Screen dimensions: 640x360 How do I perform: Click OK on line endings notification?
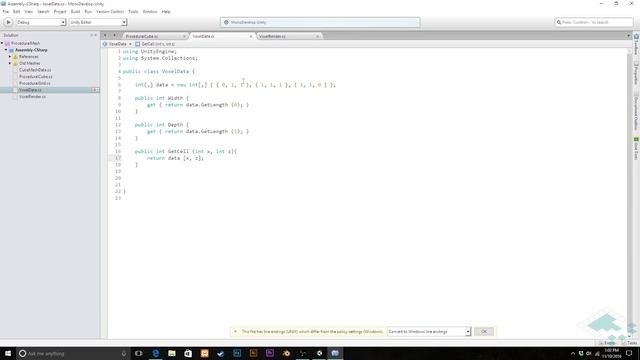[484, 332]
